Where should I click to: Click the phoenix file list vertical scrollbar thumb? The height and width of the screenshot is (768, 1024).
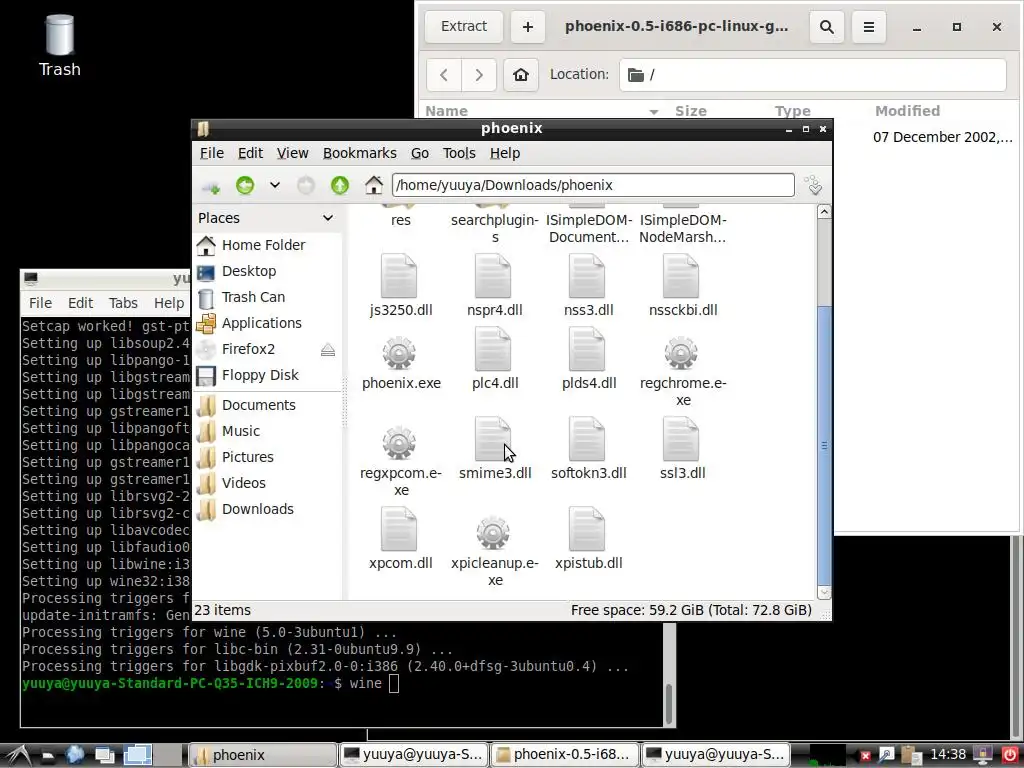(x=824, y=444)
